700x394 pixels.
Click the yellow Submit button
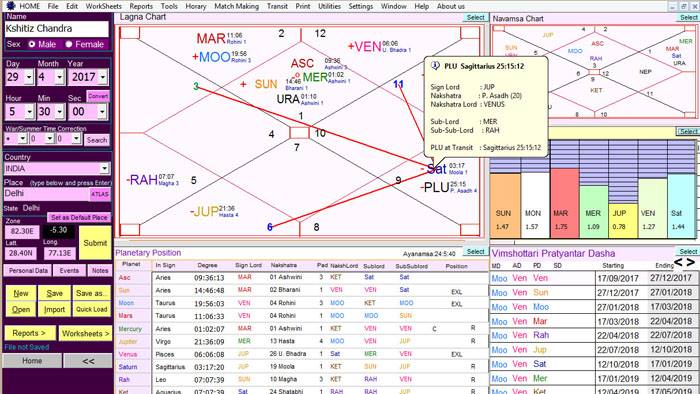(x=95, y=243)
